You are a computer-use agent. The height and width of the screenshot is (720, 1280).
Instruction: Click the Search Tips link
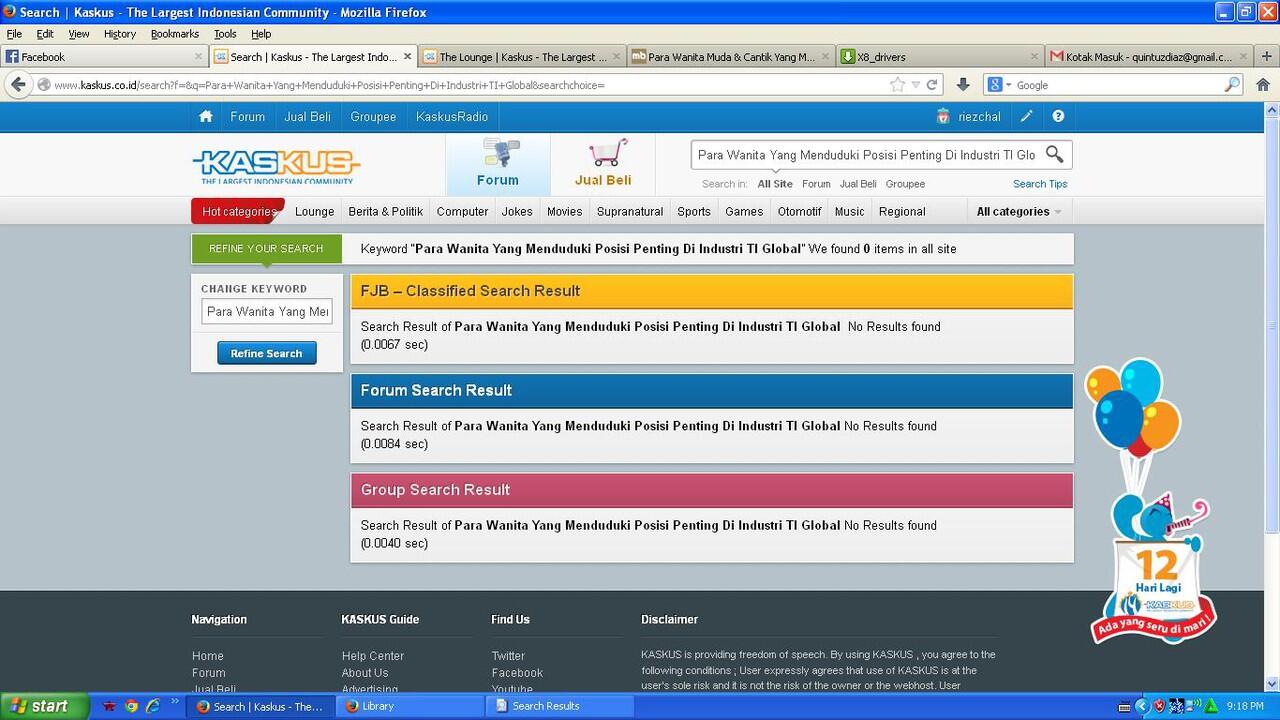tap(1040, 184)
